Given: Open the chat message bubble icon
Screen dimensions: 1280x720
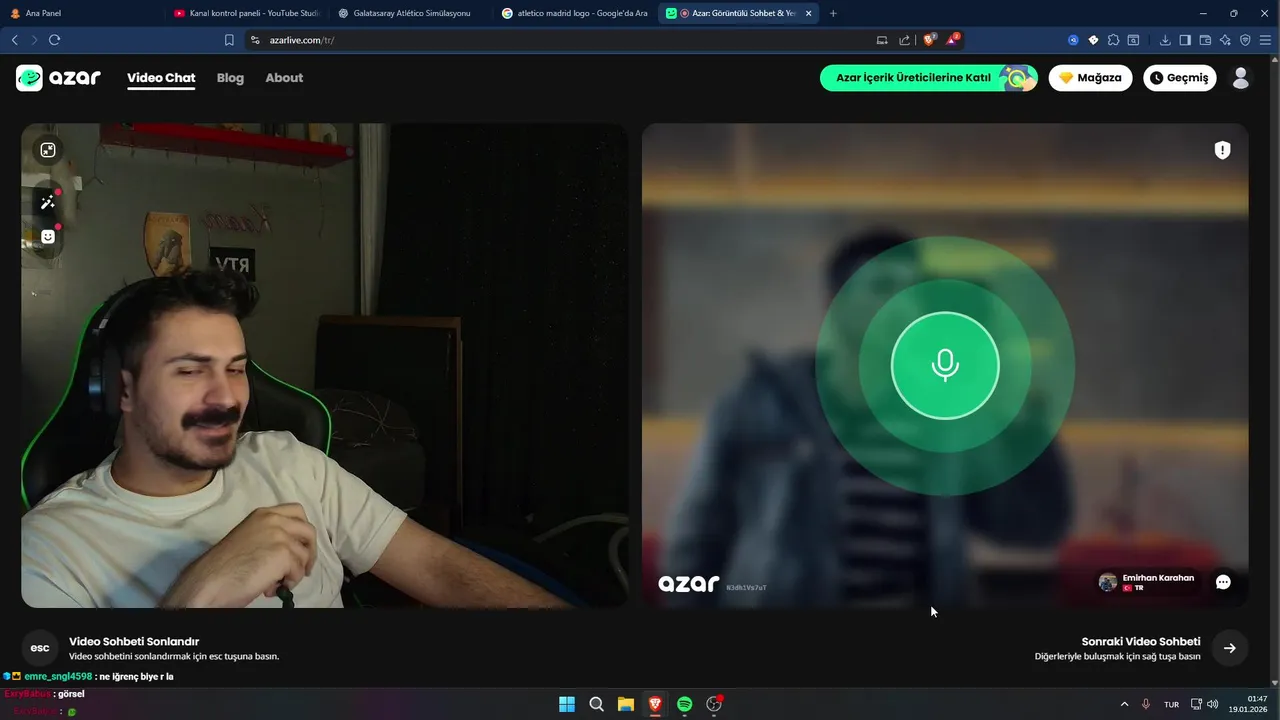Looking at the screenshot, I should pos(1223,582).
